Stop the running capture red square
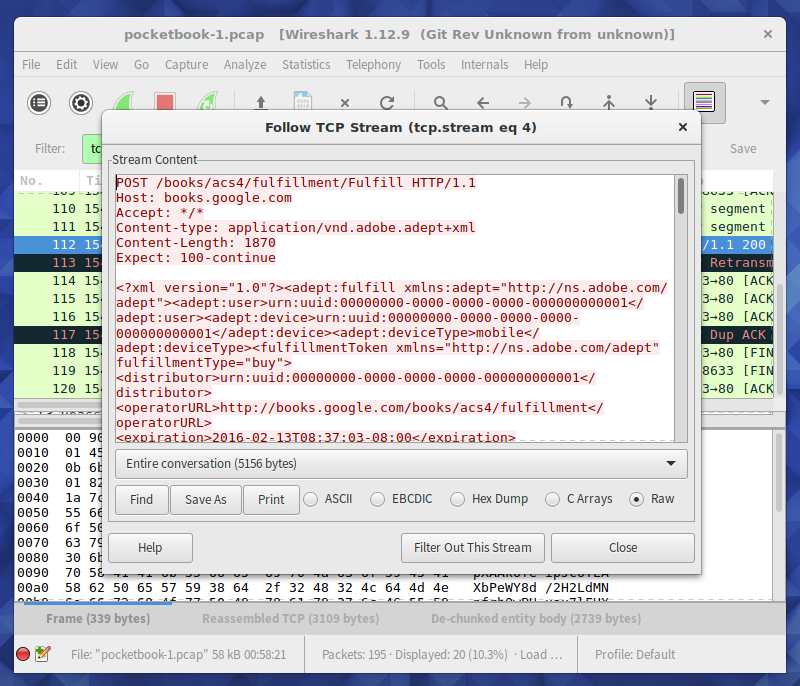Screen dimensions: 800x686 coord(165,102)
